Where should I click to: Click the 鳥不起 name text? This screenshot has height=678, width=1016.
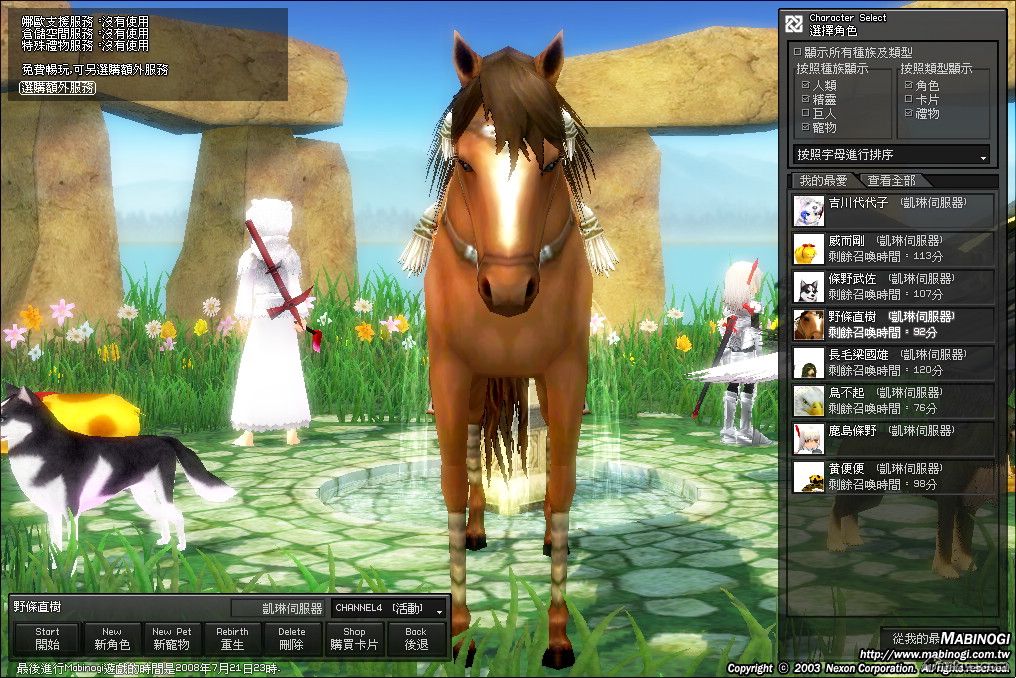click(846, 393)
